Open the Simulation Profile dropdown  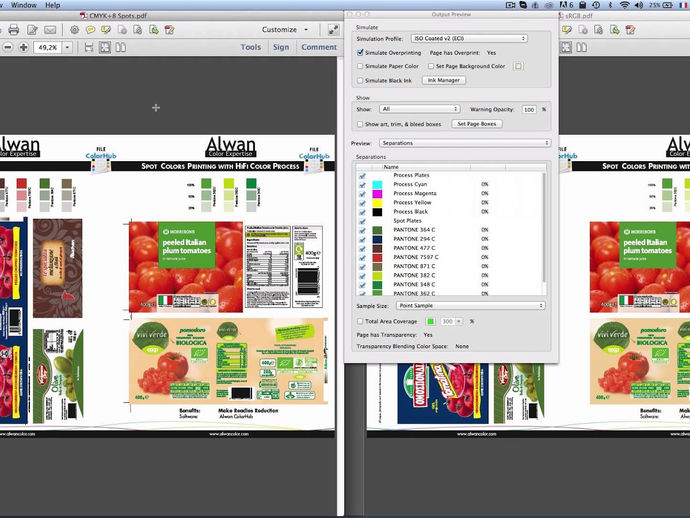(x=469, y=39)
